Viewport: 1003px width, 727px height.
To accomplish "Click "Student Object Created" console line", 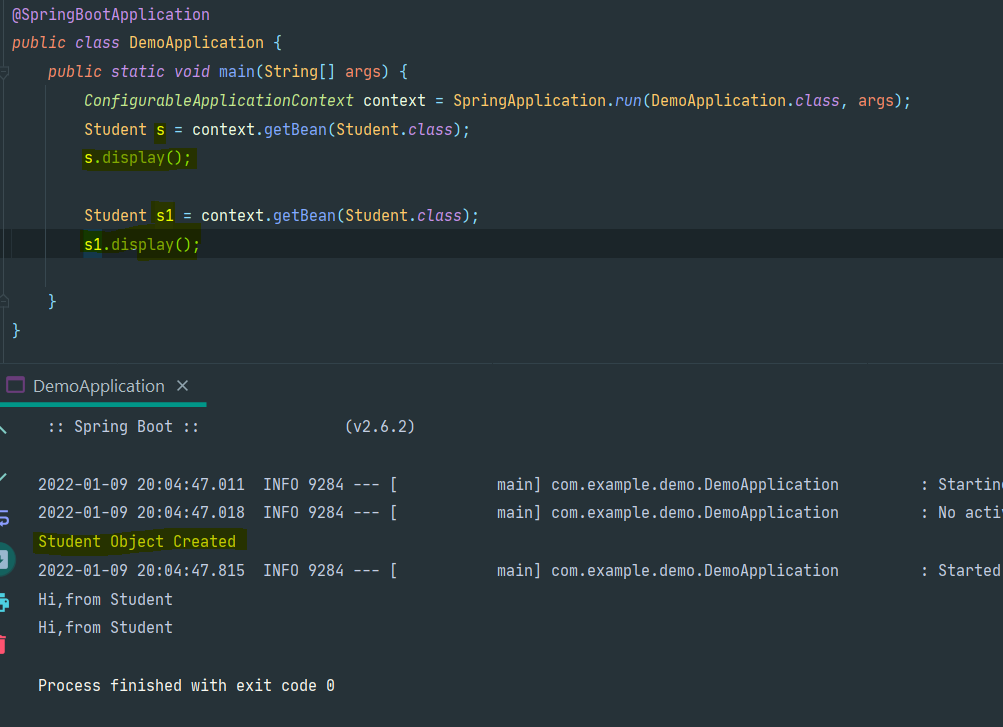I will coord(137,542).
